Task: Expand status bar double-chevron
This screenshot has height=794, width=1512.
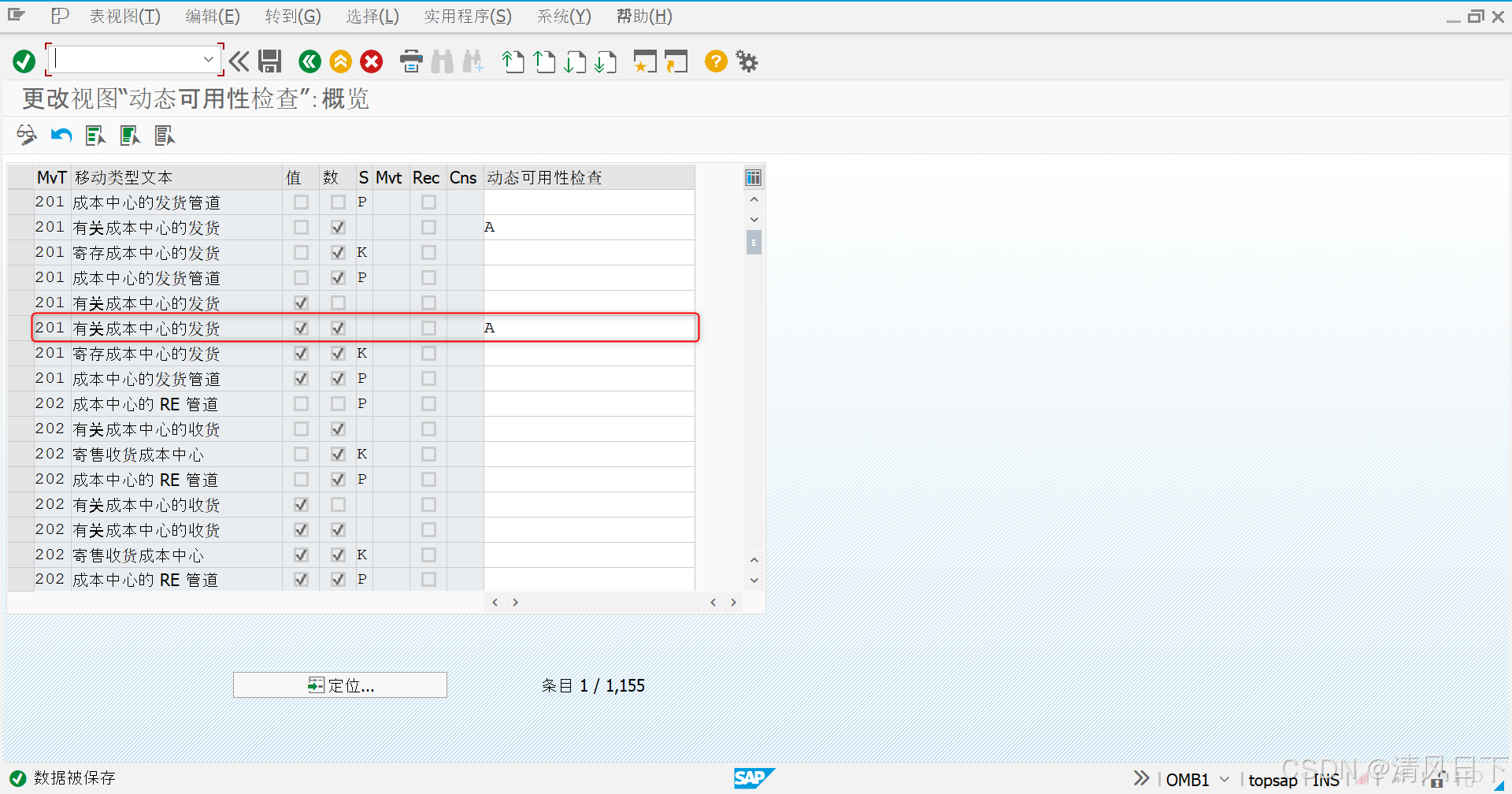Action: click(x=1141, y=778)
